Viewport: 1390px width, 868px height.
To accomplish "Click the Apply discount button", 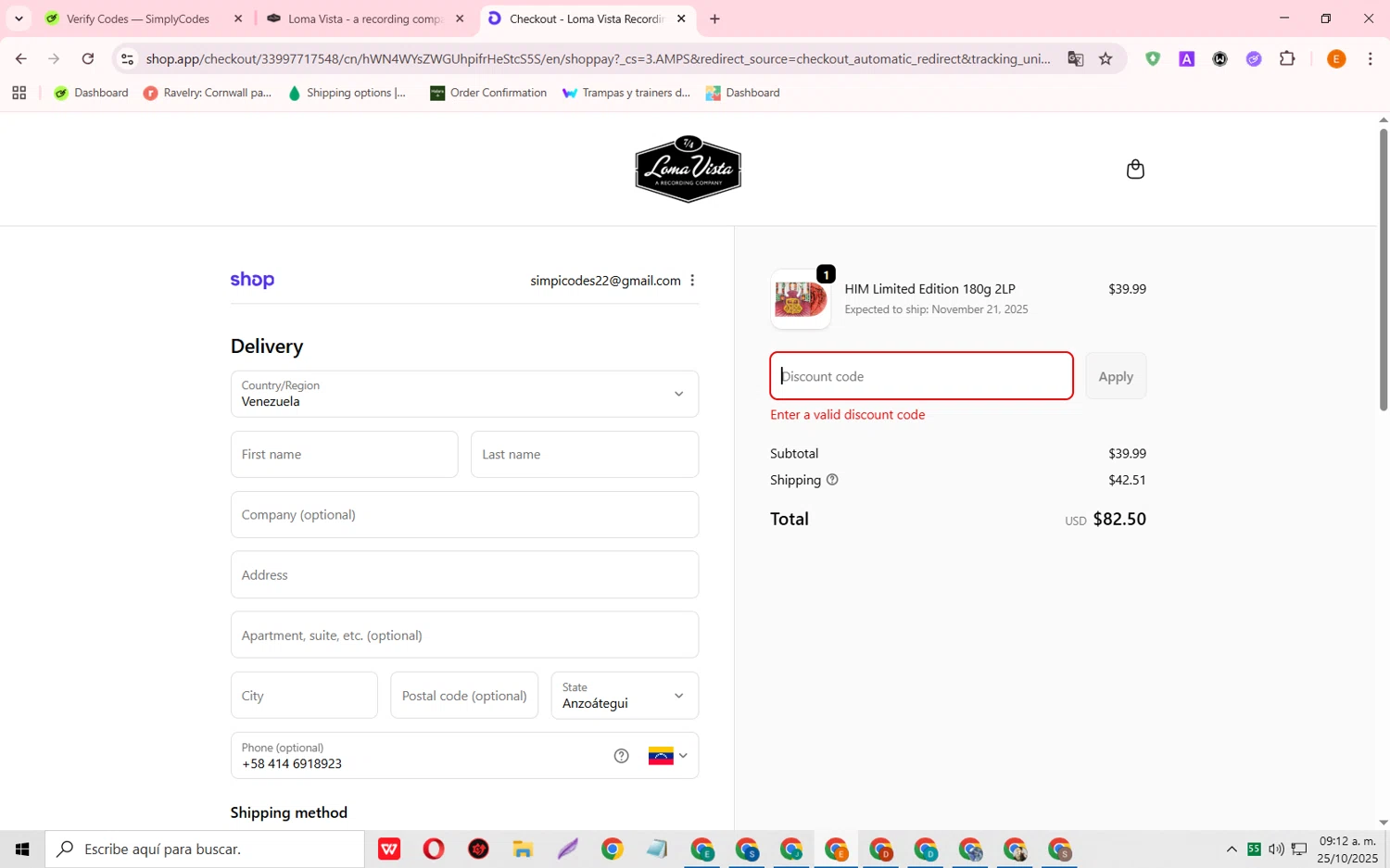I will pyautogui.click(x=1116, y=376).
